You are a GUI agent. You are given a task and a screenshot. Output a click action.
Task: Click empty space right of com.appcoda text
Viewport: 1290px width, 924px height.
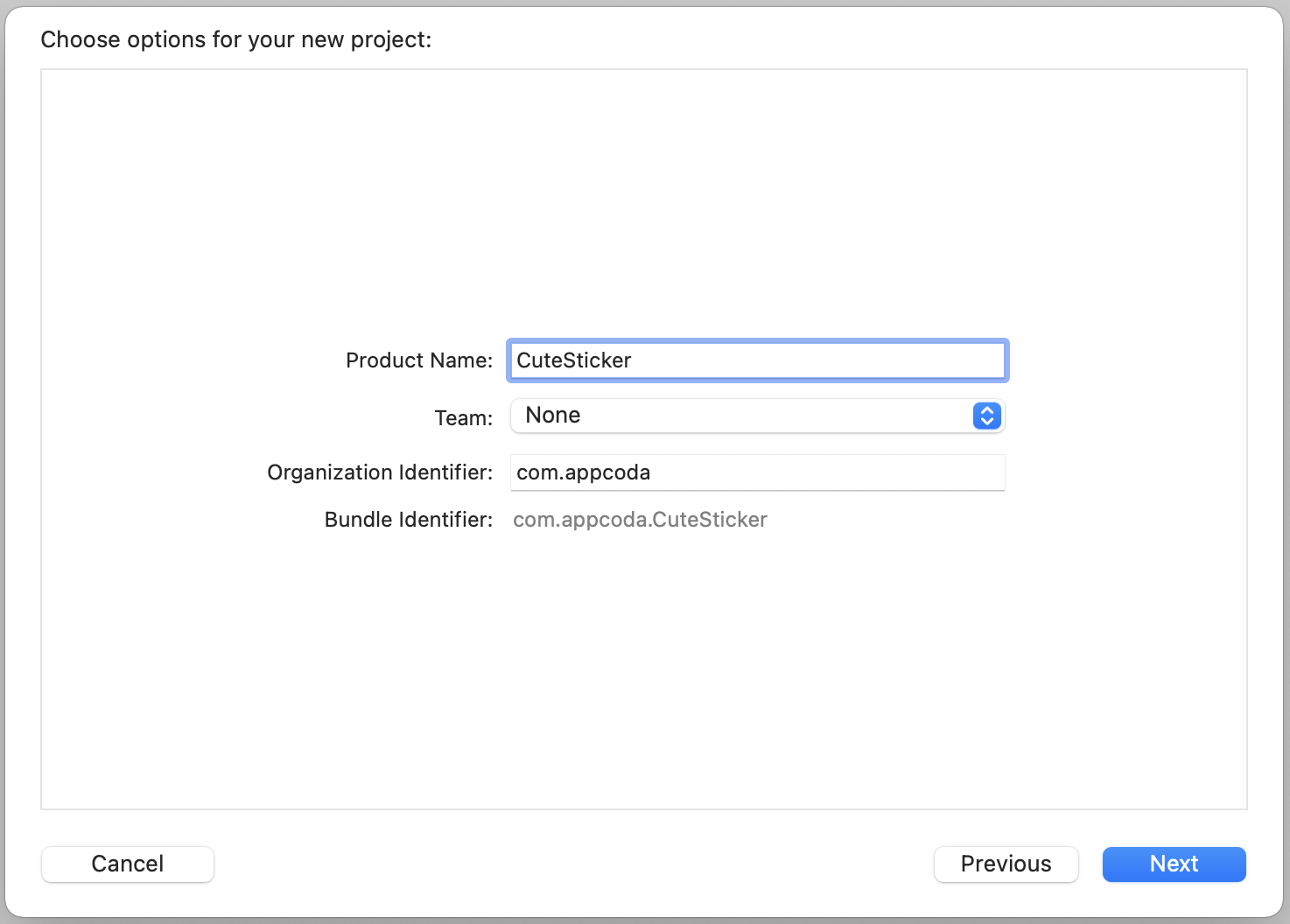tap(831, 472)
